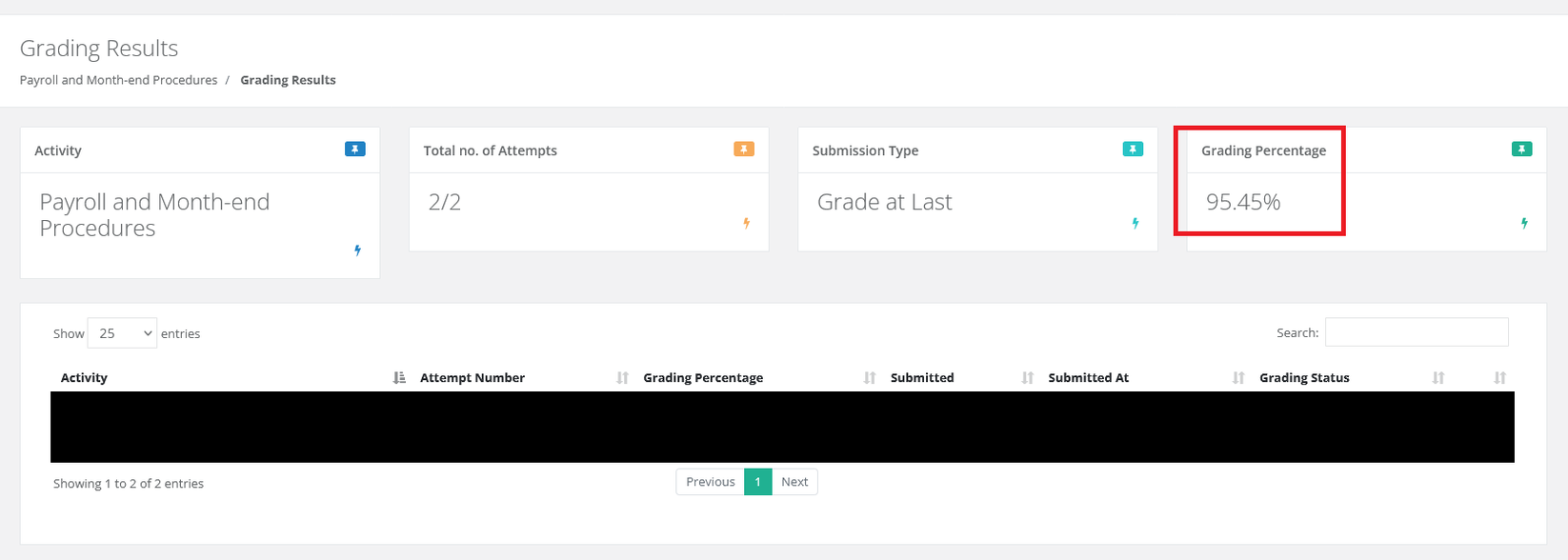
Task: Select page 1 in the pagination
Action: pyautogui.click(x=757, y=481)
